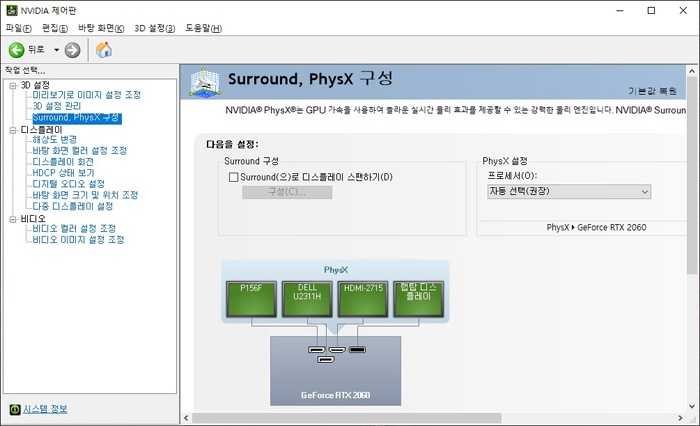
Task: Click the Surround PhysX header illustration icon
Action: [x=205, y=82]
